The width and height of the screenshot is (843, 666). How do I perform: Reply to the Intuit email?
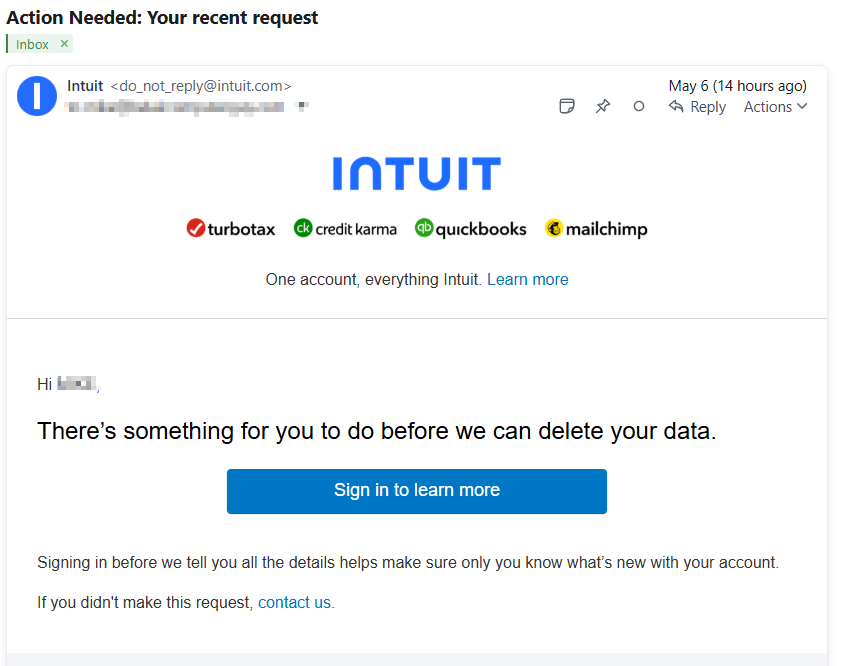[x=697, y=107]
